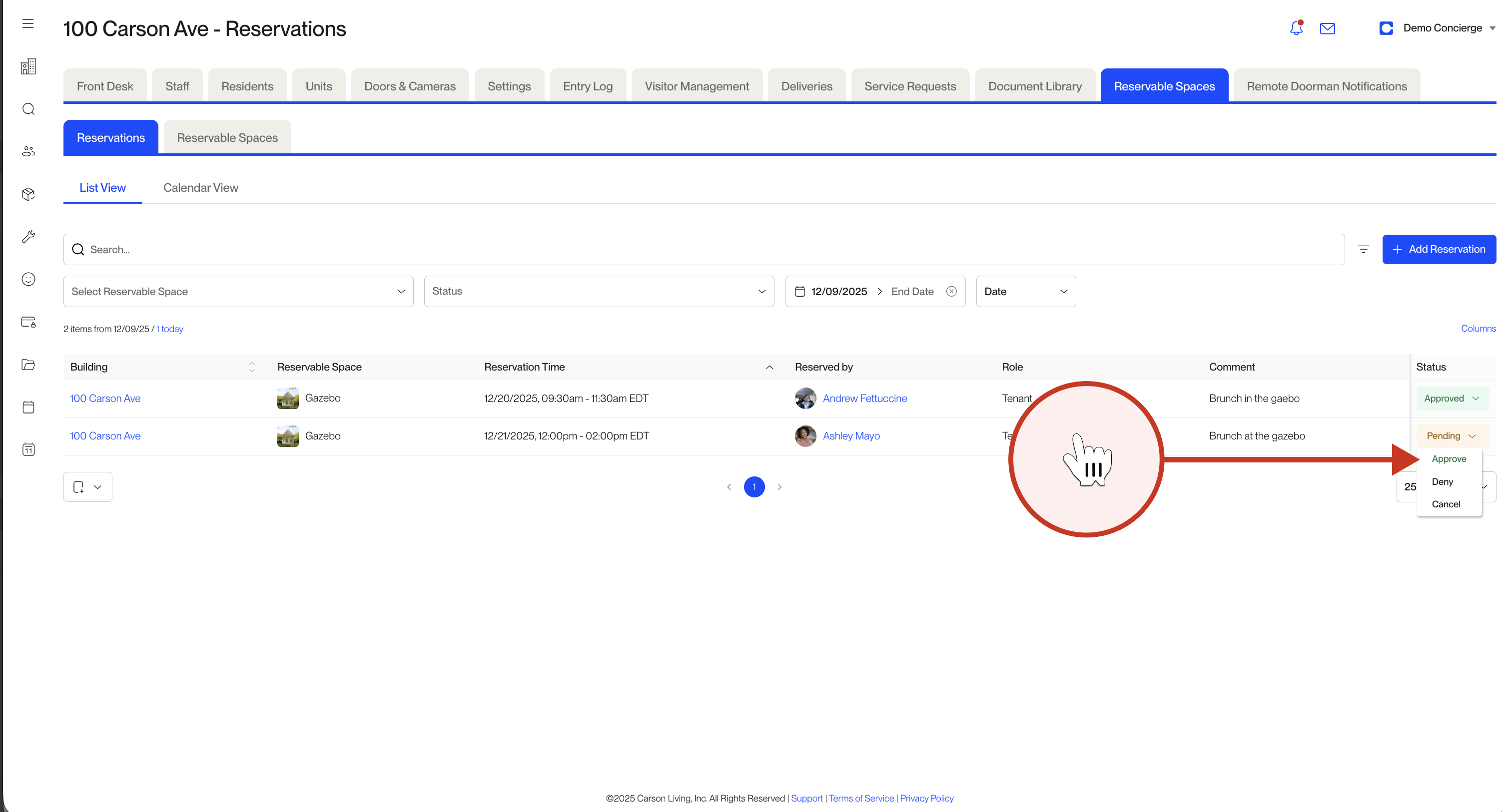Open the wrench service requests icon
The height and width of the screenshot is (812, 1502).
(x=28, y=237)
